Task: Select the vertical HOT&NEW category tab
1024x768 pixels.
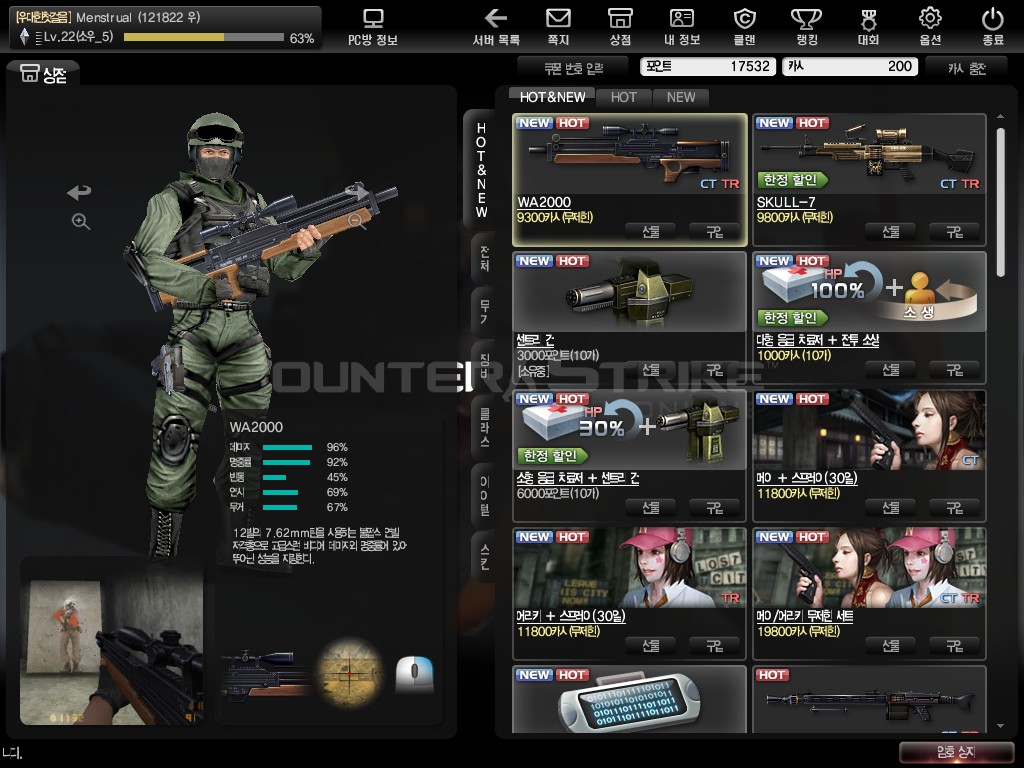Action: click(x=481, y=170)
